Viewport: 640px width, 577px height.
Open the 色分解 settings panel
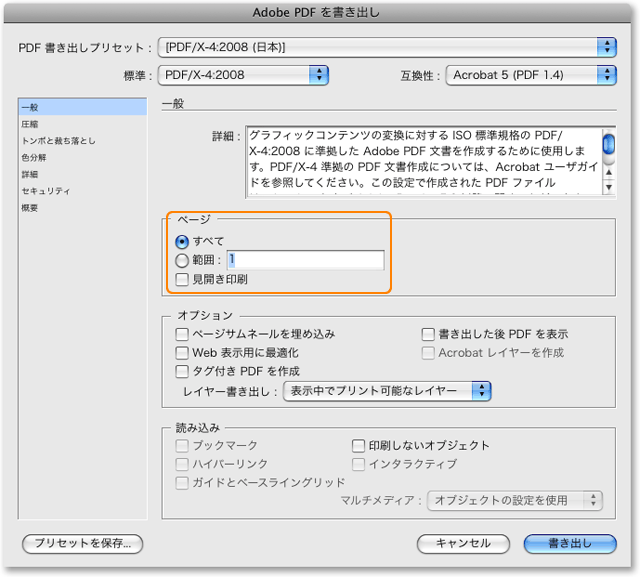point(34,157)
